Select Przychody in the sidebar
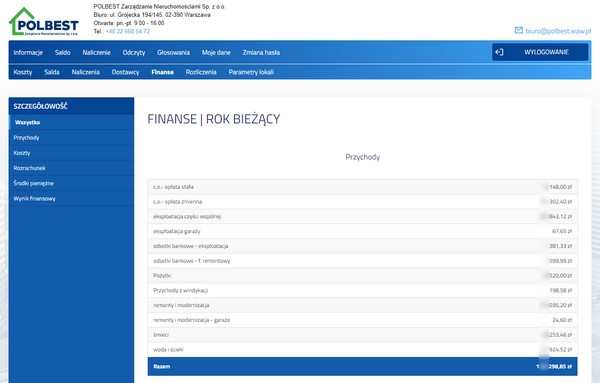This screenshot has width=600, height=383. pos(72,137)
